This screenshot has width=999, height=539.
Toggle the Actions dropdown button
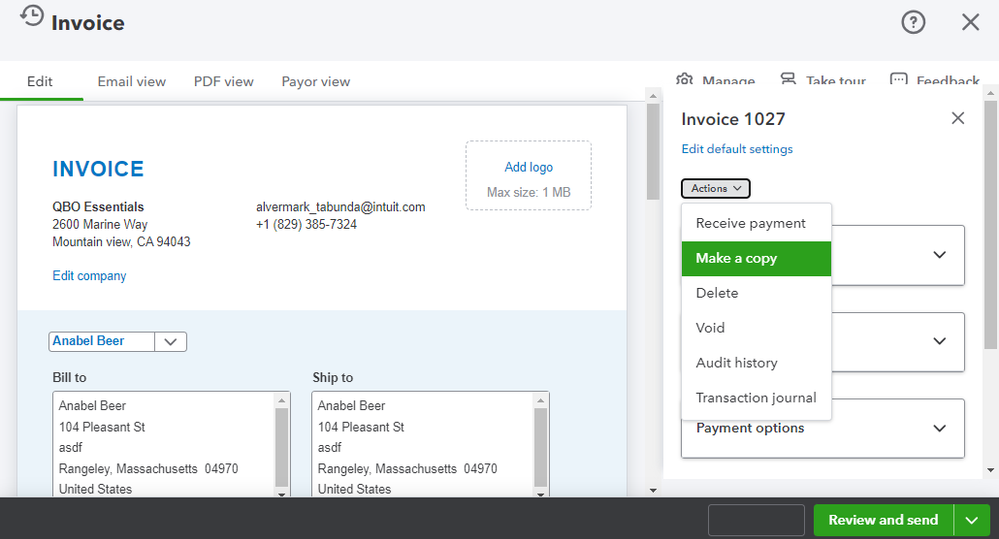(x=715, y=189)
